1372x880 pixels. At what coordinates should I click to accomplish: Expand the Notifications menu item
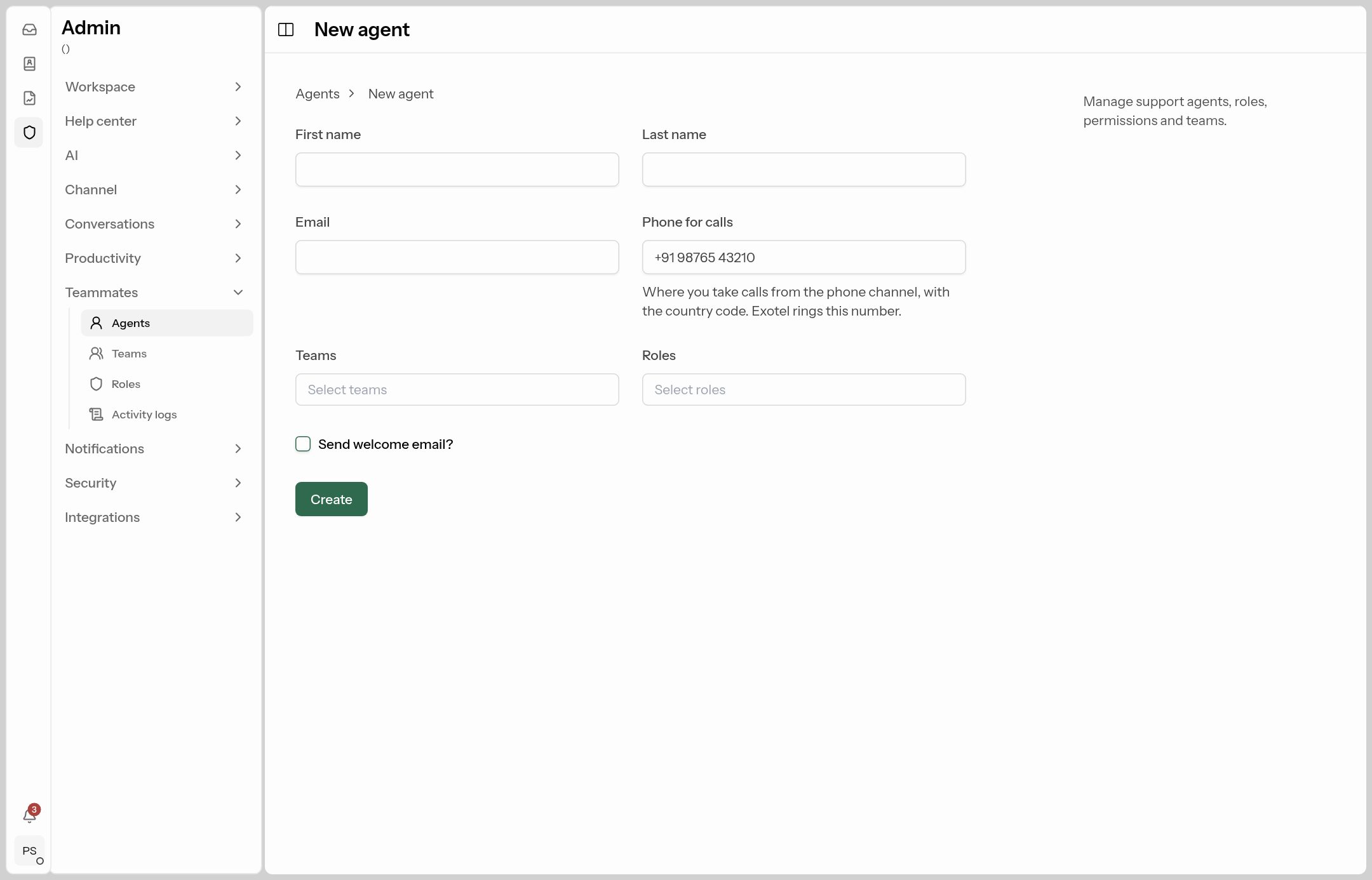(154, 449)
